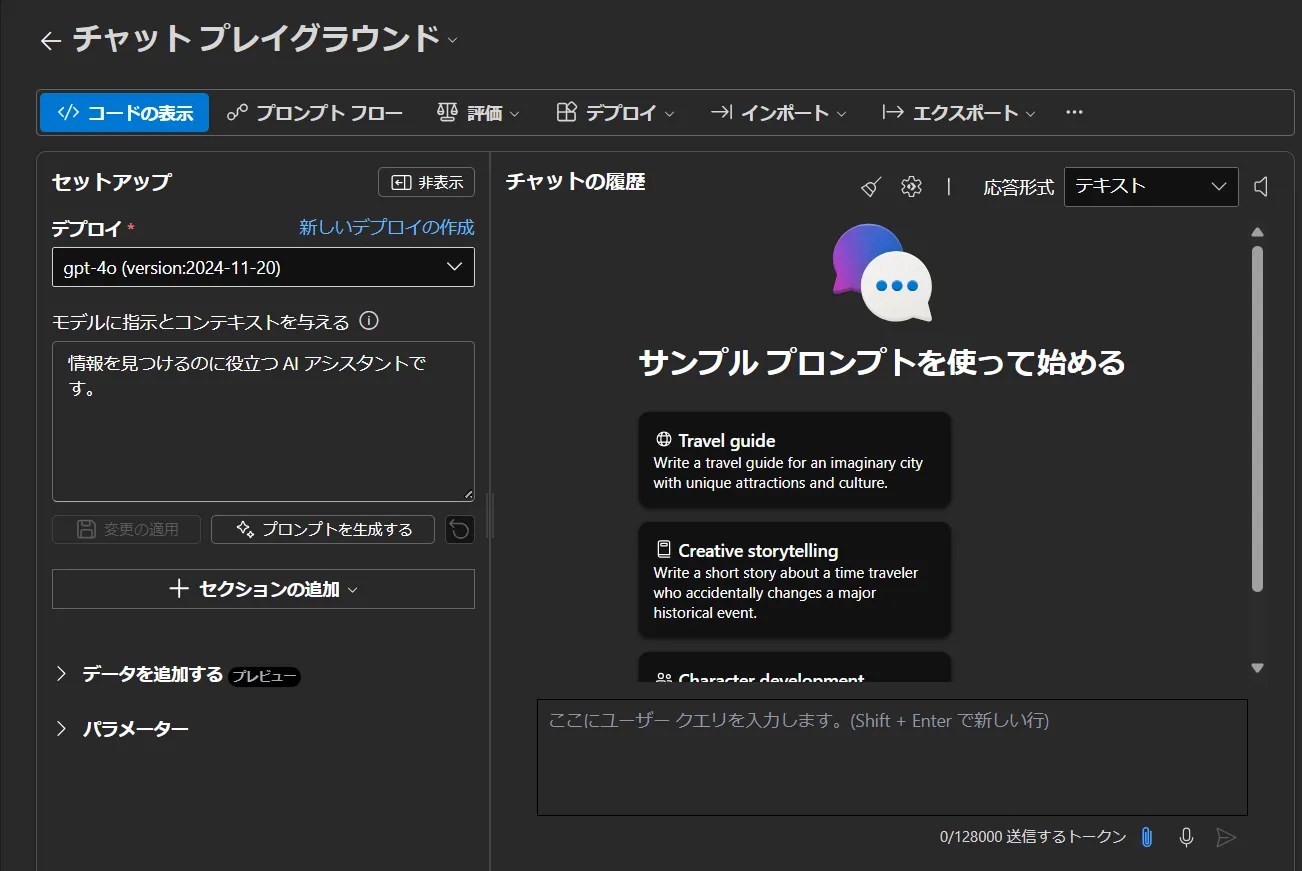Open the デプロイ model dropdown gpt-4o
The height and width of the screenshot is (871, 1302).
tap(263, 267)
